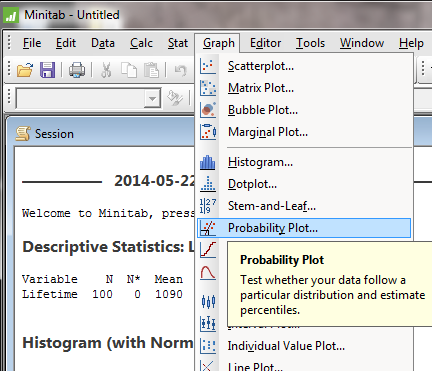Viewport: 432px width, 371px height.
Task: Click the 'Descriptive Statistics' heading in Session
Action: click(109, 247)
